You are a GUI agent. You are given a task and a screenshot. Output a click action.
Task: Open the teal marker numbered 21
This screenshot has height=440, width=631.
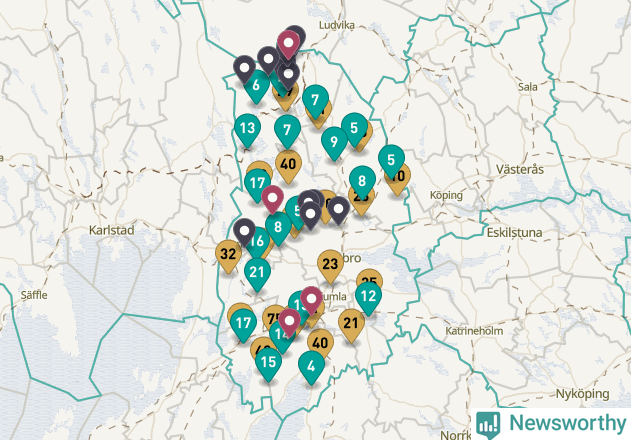pos(257,273)
